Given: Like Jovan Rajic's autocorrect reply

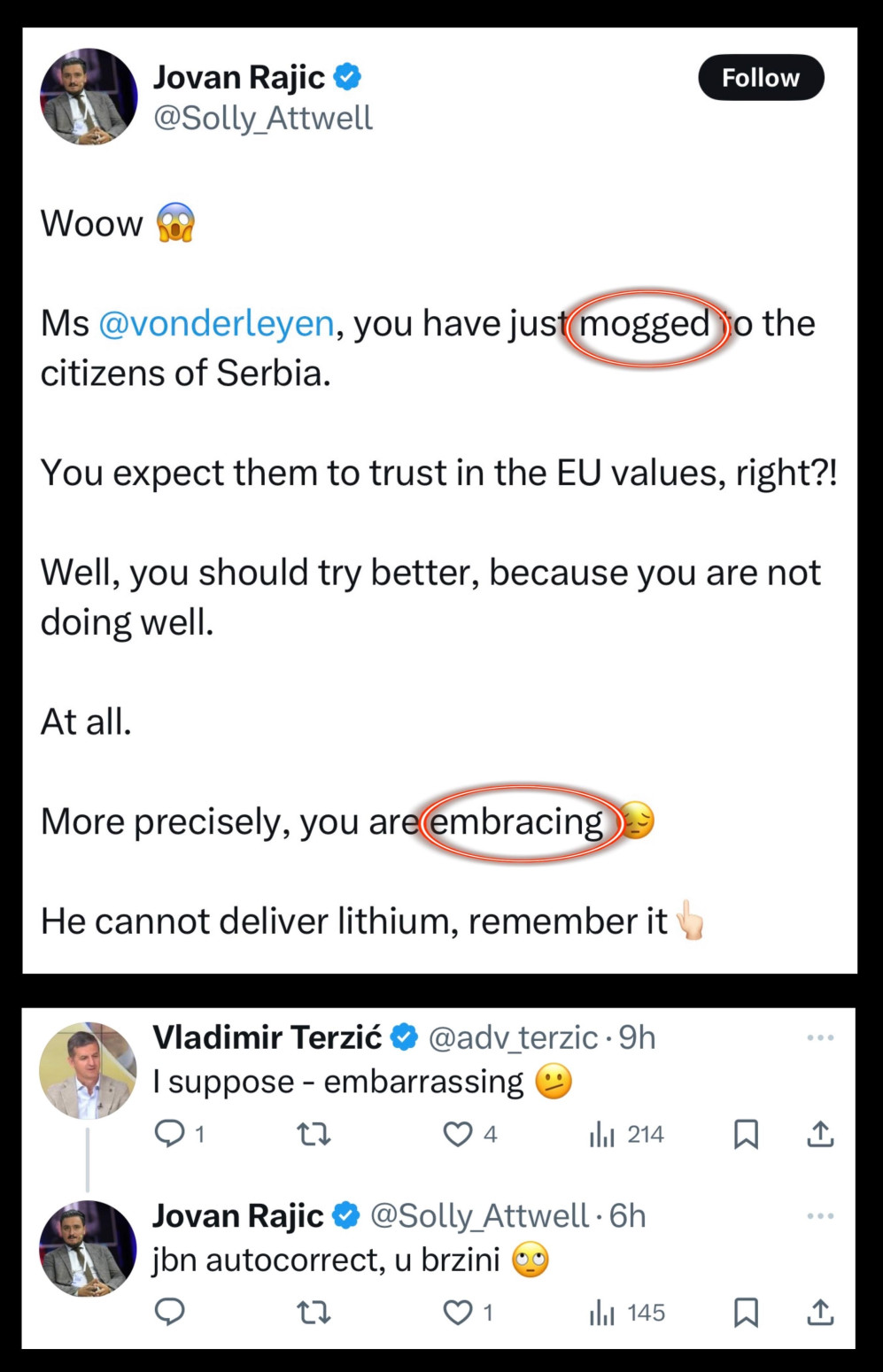Looking at the screenshot, I should pos(457,1313).
